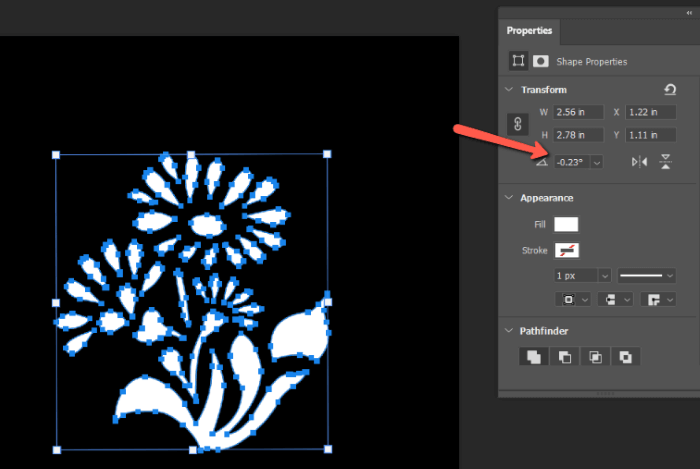Click the Pathfinder intersect shapes icon
This screenshot has width=700, height=469.
tap(595, 356)
